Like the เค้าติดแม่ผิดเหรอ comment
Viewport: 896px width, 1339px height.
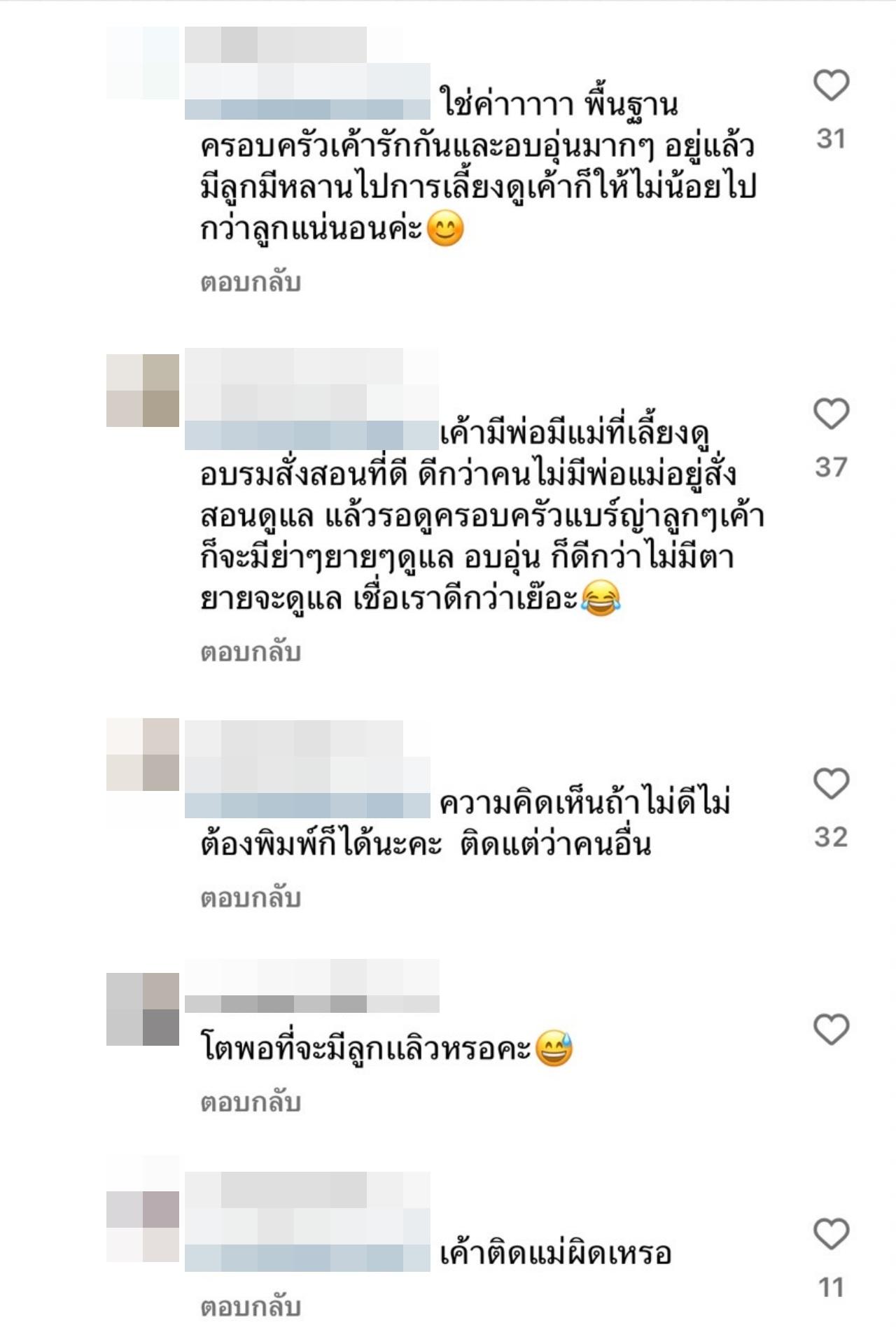click(831, 1234)
